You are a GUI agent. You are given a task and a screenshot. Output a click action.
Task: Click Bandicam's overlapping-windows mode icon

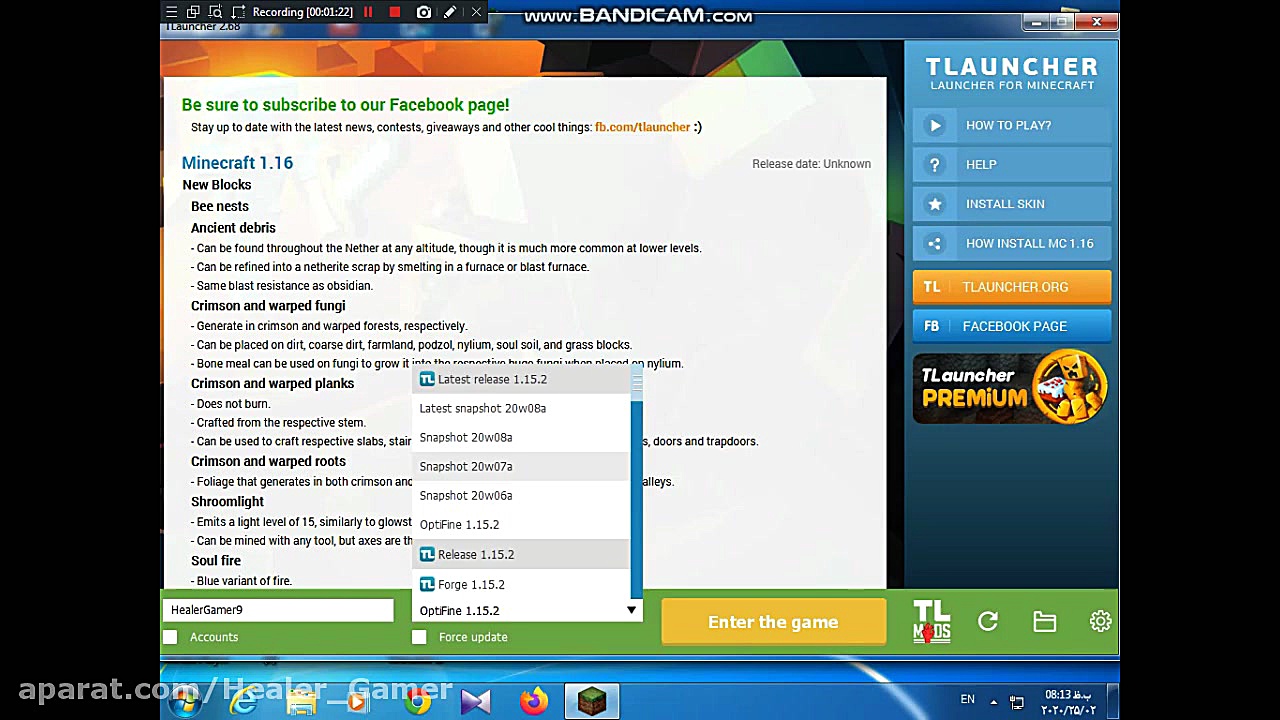[194, 12]
